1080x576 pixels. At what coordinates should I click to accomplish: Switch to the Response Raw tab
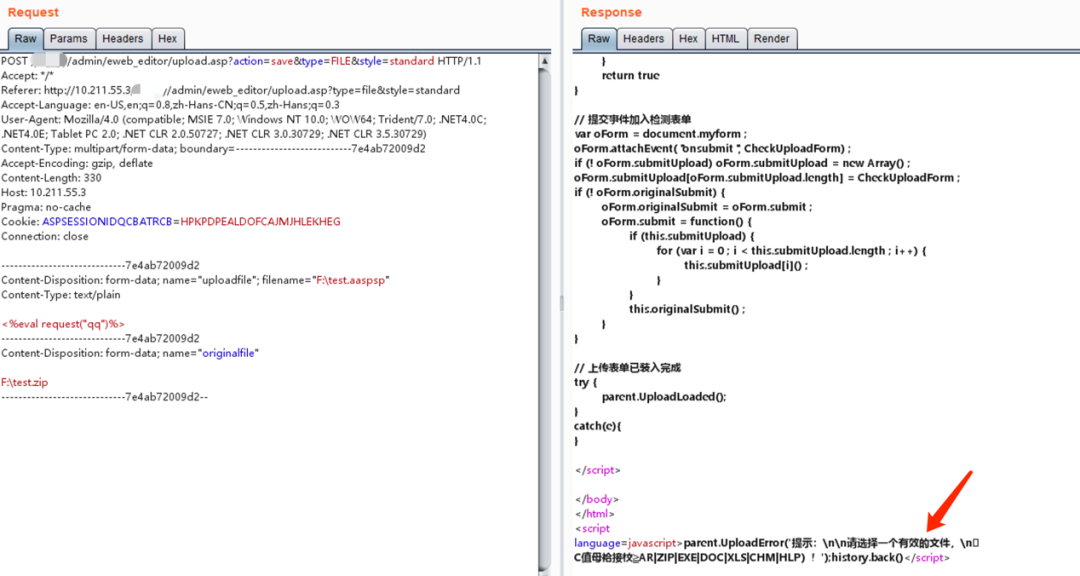click(599, 39)
